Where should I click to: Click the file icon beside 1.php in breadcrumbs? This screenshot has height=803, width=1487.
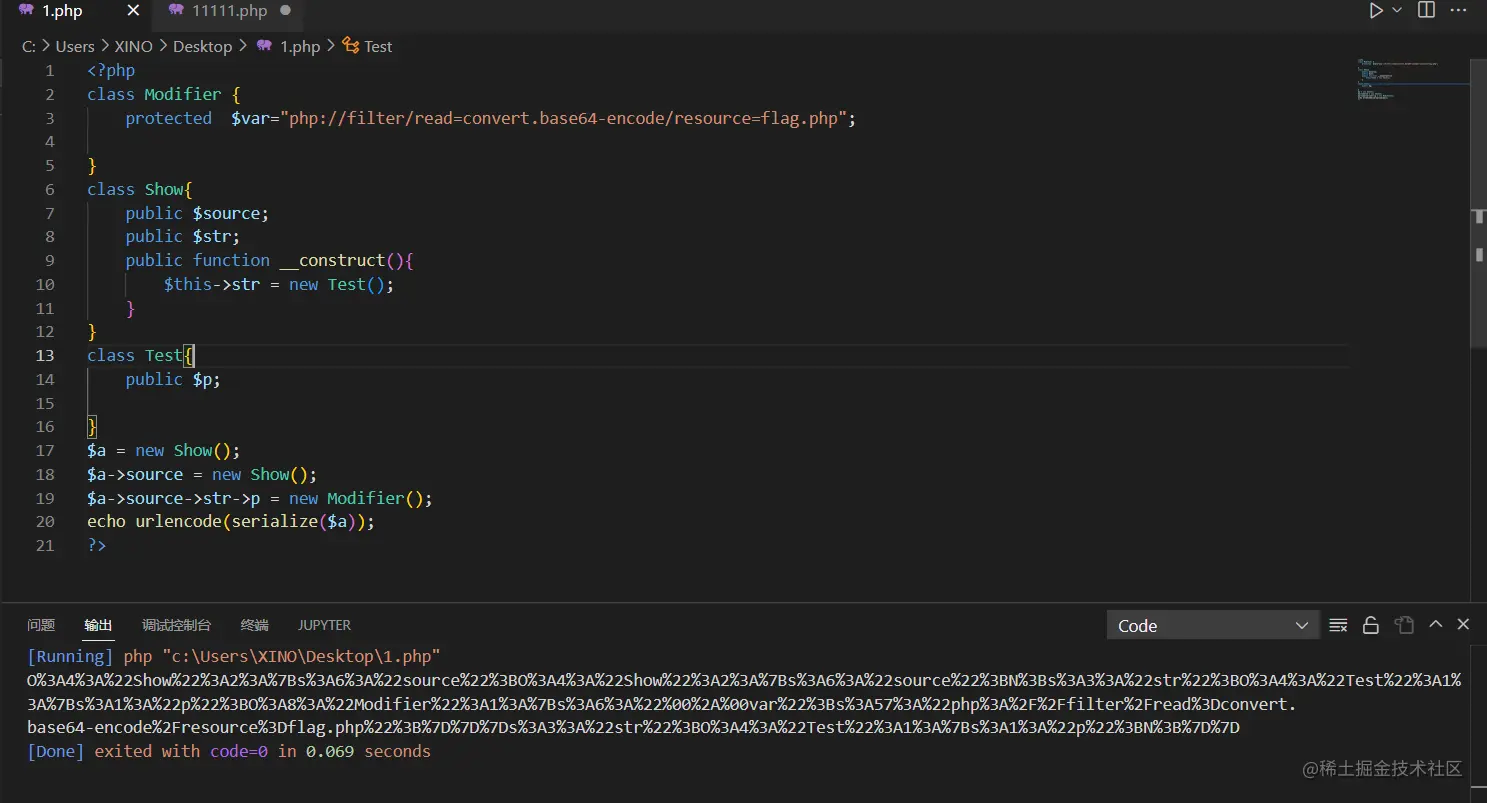(x=264, y=46)
